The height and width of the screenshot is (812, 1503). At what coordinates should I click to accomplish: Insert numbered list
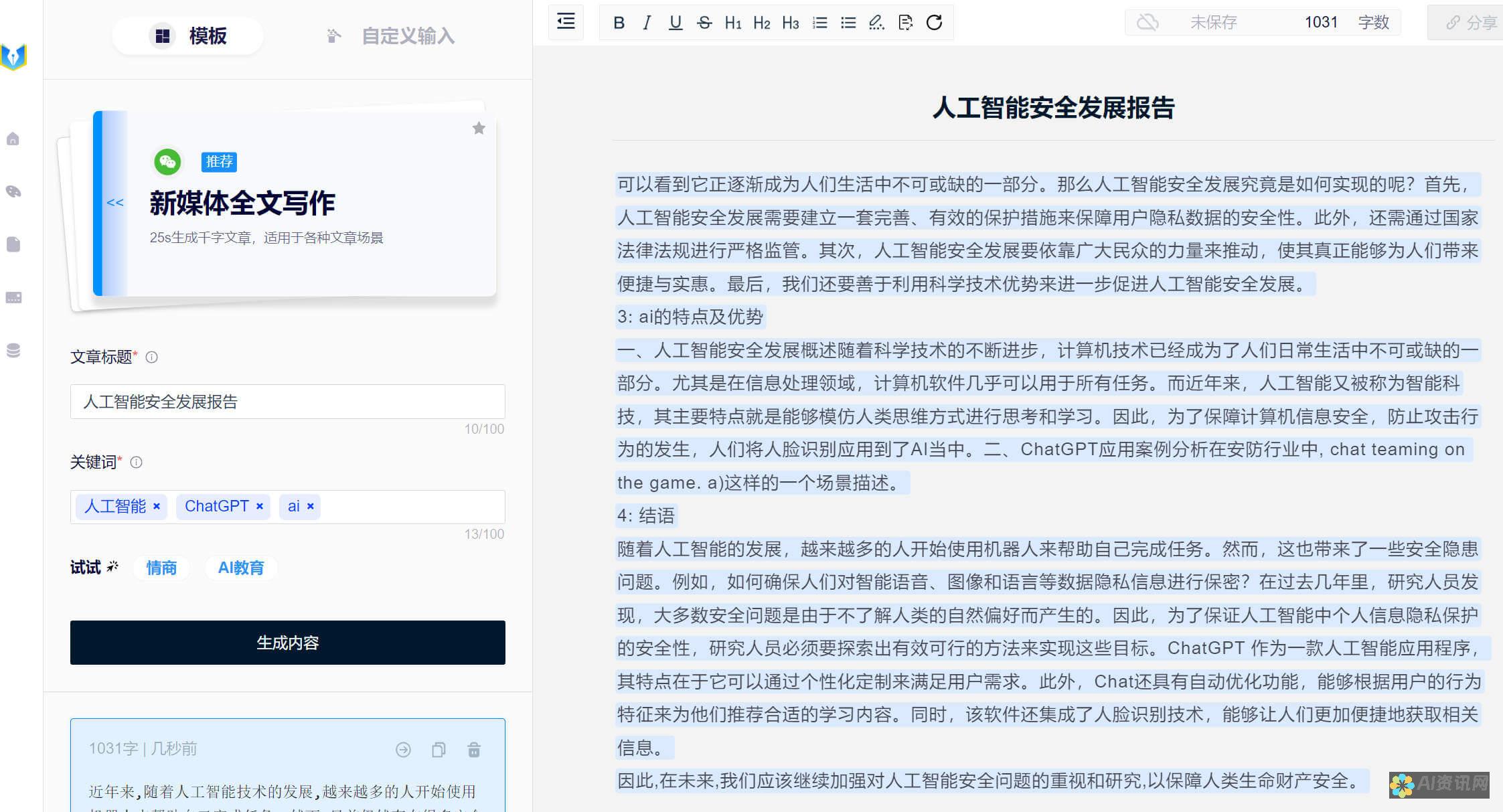819,23
